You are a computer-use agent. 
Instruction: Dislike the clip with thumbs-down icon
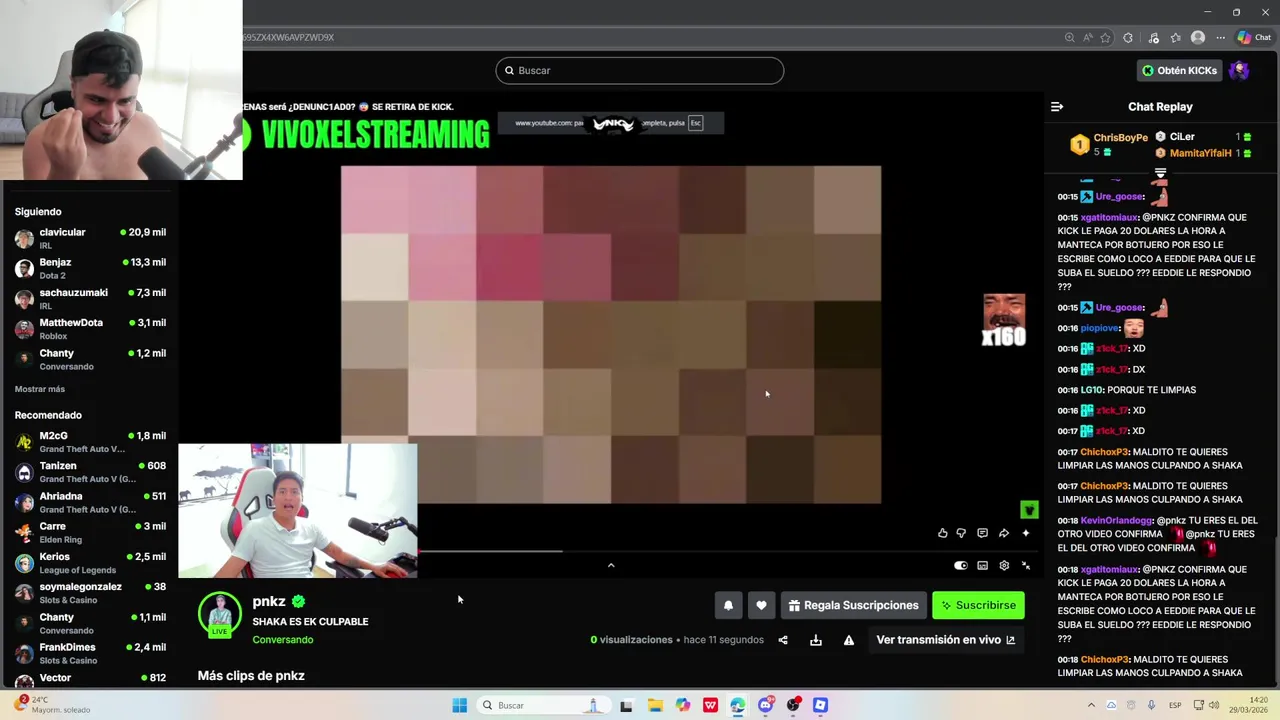(x=961, y=533)
